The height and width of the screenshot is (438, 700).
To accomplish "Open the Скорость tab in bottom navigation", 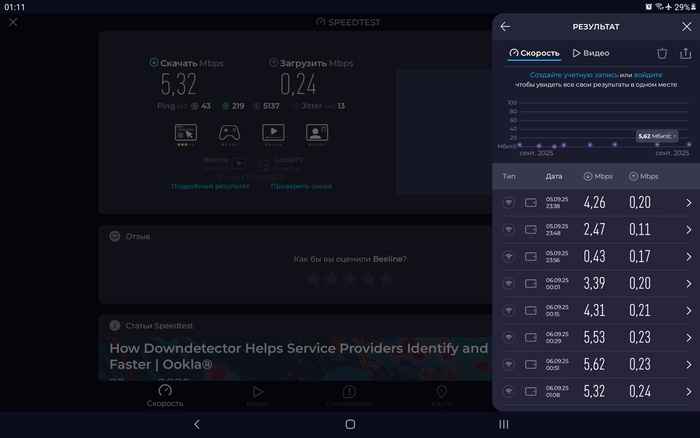I will tap(165, 397).
